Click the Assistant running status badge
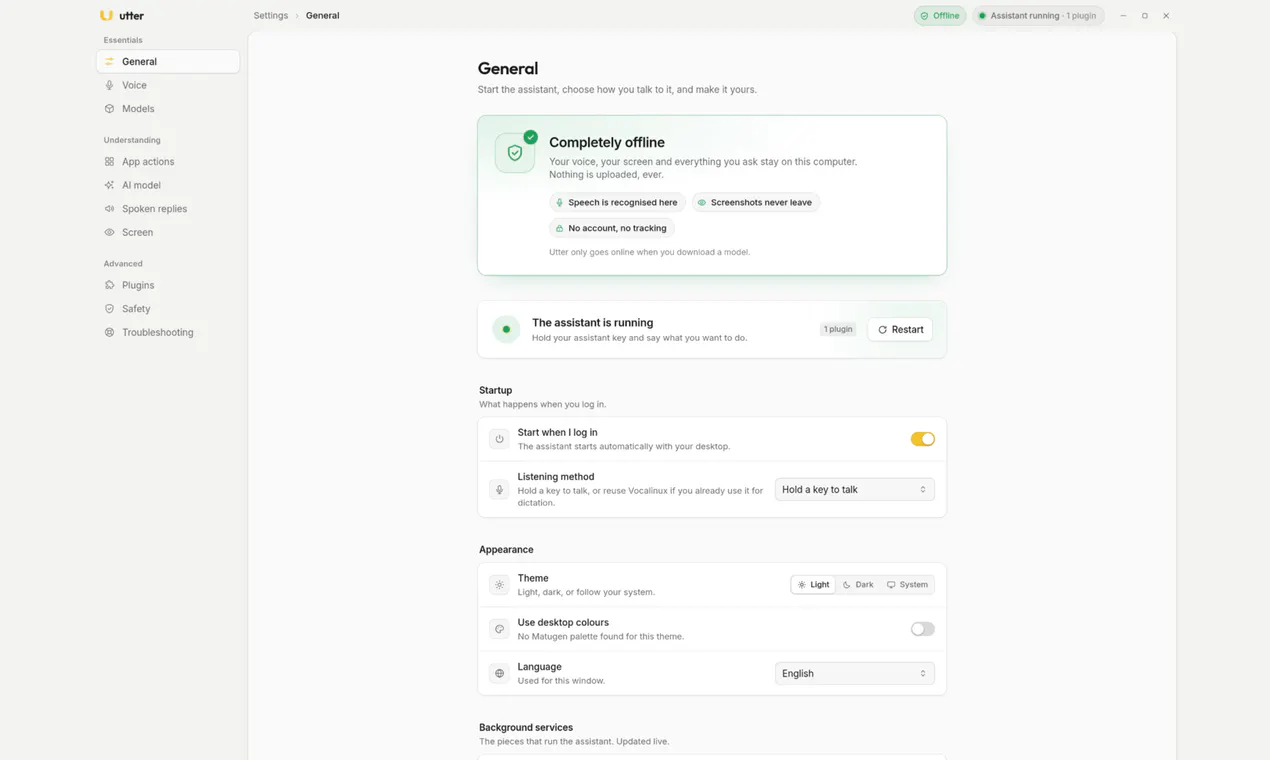The height and width of the screenshot is (760, 1270). point(1038,16)
